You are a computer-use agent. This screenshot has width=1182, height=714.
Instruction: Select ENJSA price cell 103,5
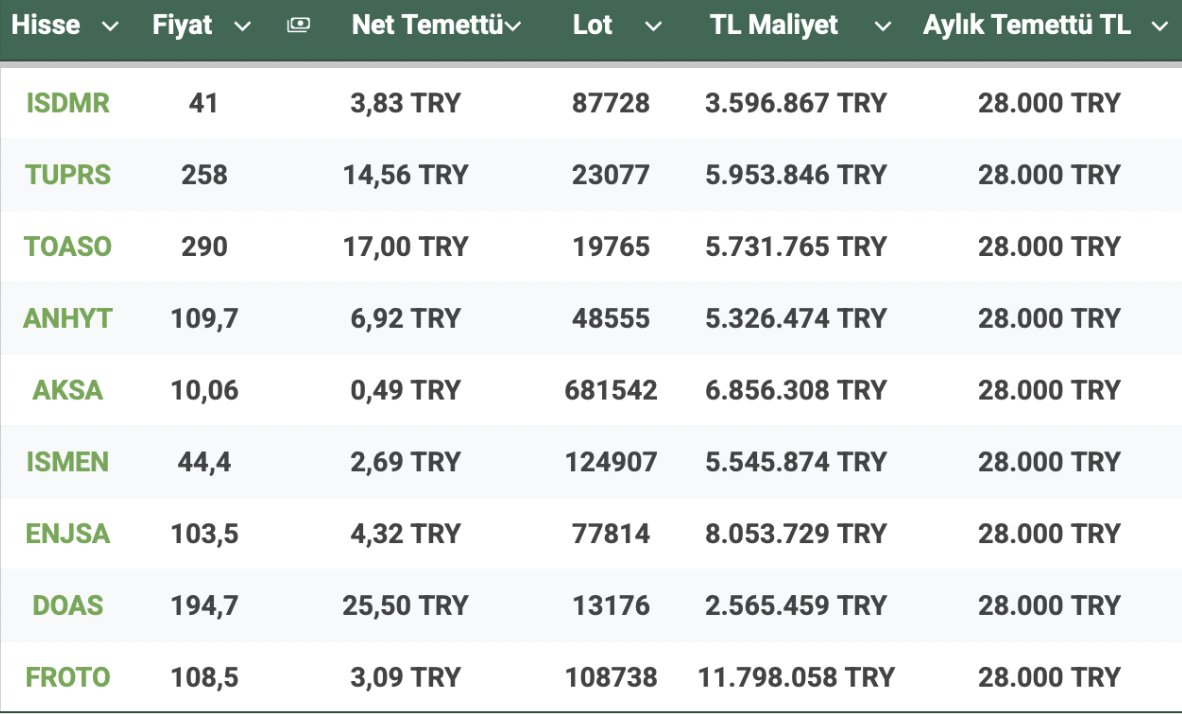click(x=204, y=533)
